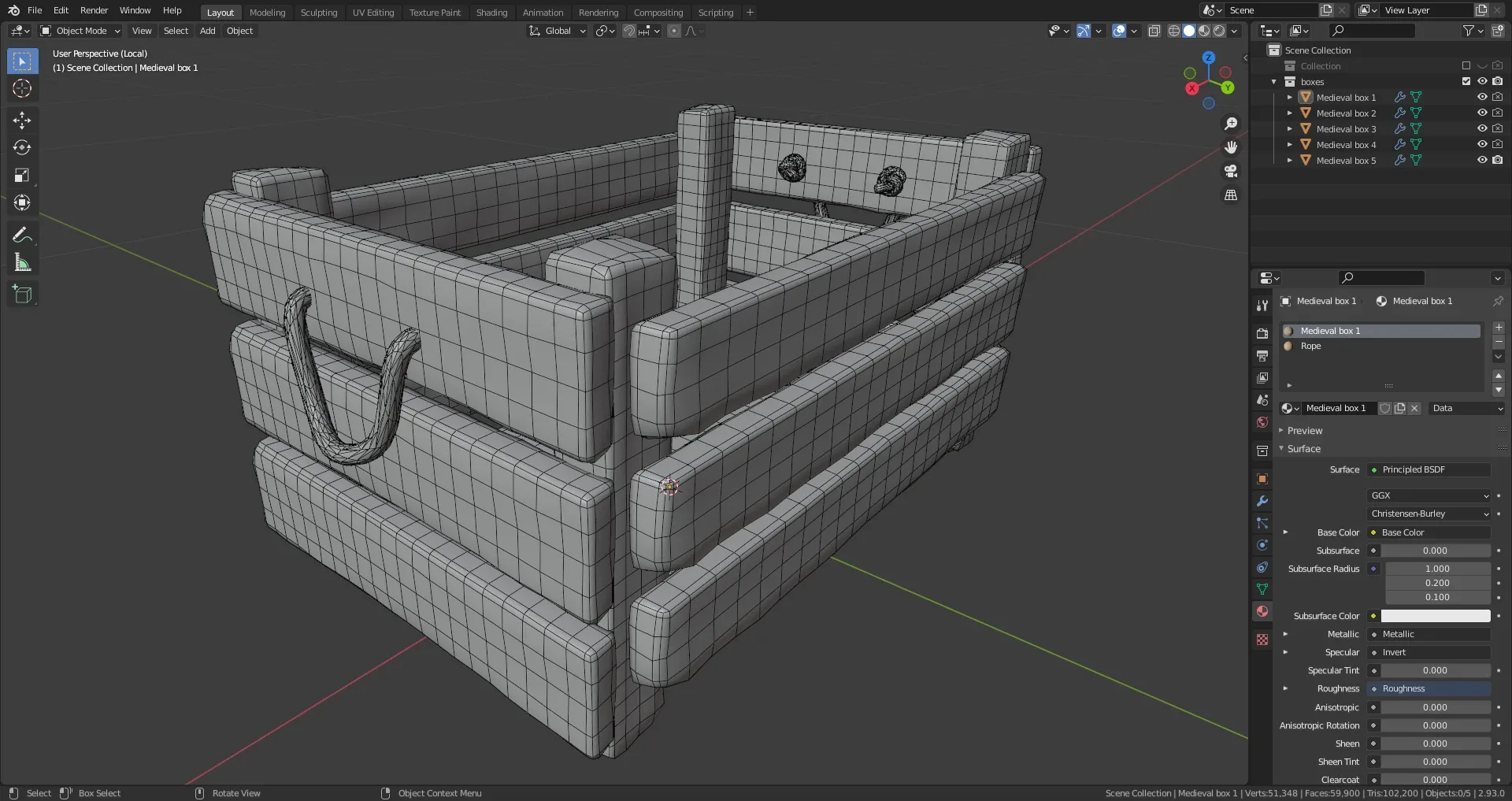1512x801 pixels.
Task: Toggle the checkbox on the boxes collection
Action: (x=1465, y=81)
